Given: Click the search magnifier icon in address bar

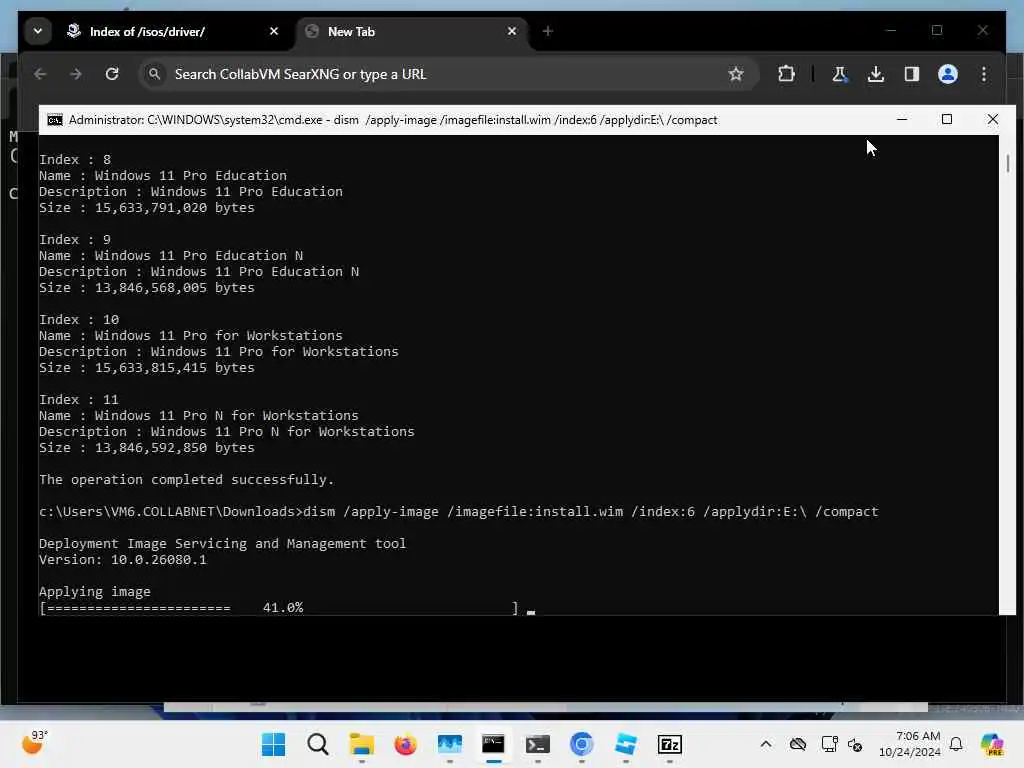Looking at the screenshot, I should coord(155,74).
